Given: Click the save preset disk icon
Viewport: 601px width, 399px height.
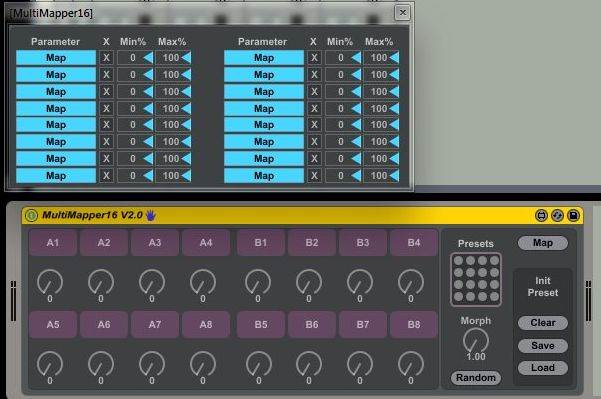Looking at the screenshot, I should 573,216.
